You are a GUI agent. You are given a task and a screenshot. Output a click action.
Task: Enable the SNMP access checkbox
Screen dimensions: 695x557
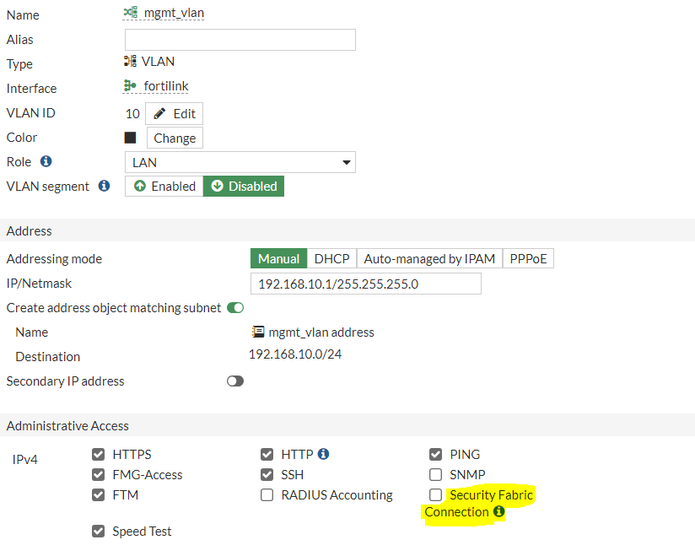[435, 474]
